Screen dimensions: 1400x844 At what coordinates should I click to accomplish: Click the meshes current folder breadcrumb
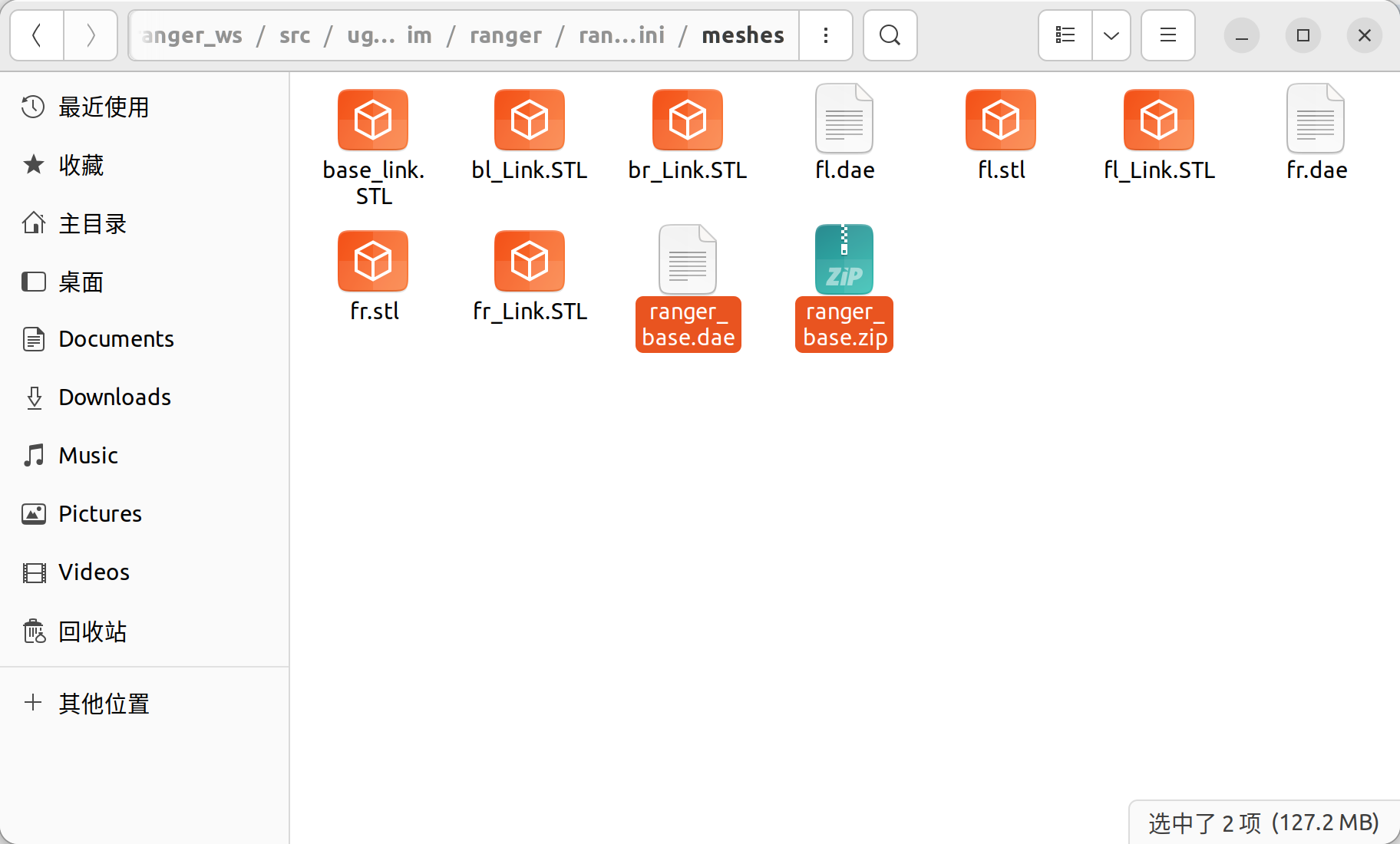coord(743,35)
